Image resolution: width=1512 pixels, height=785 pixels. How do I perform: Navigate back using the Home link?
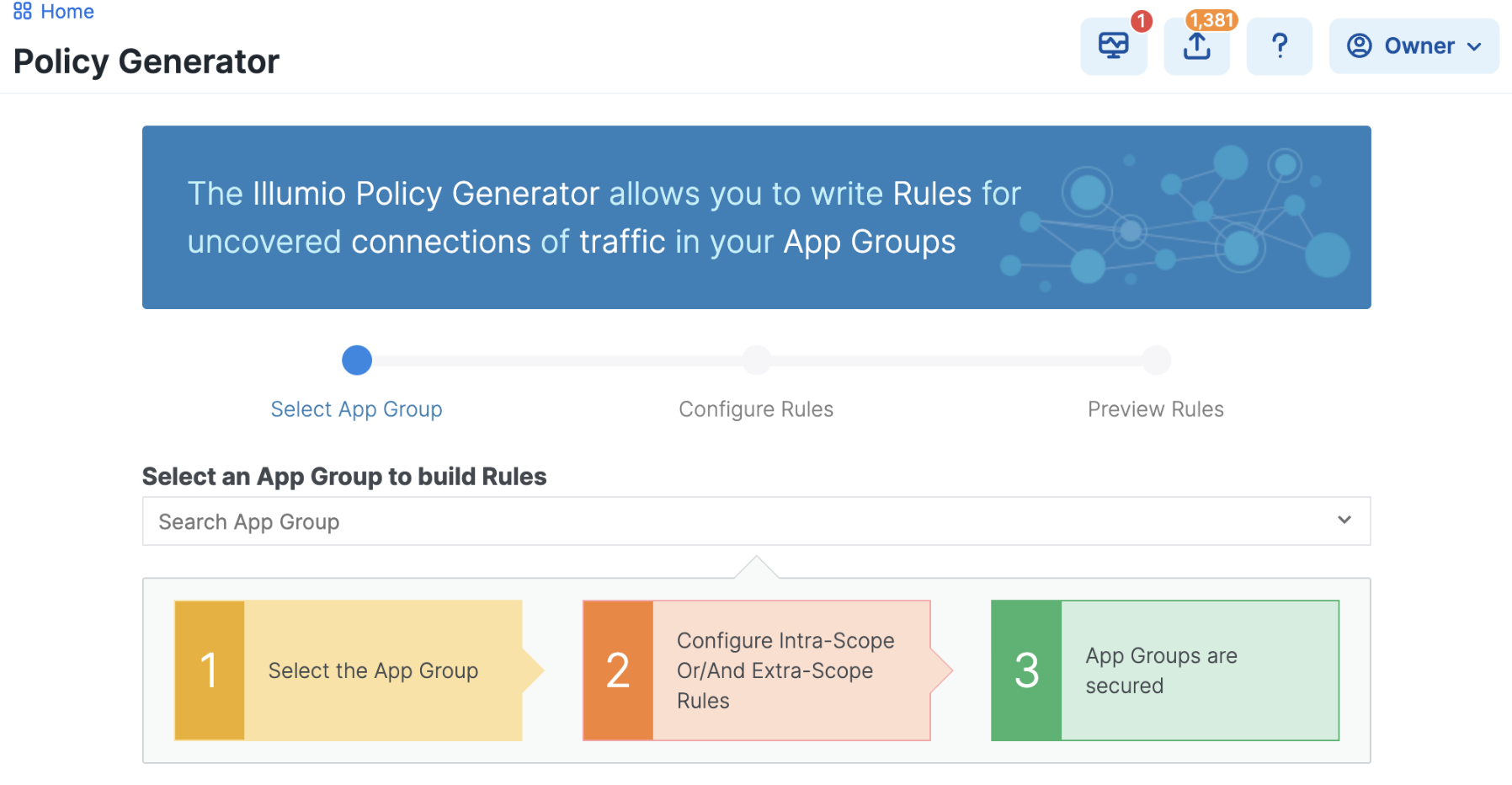coord(68,12)
